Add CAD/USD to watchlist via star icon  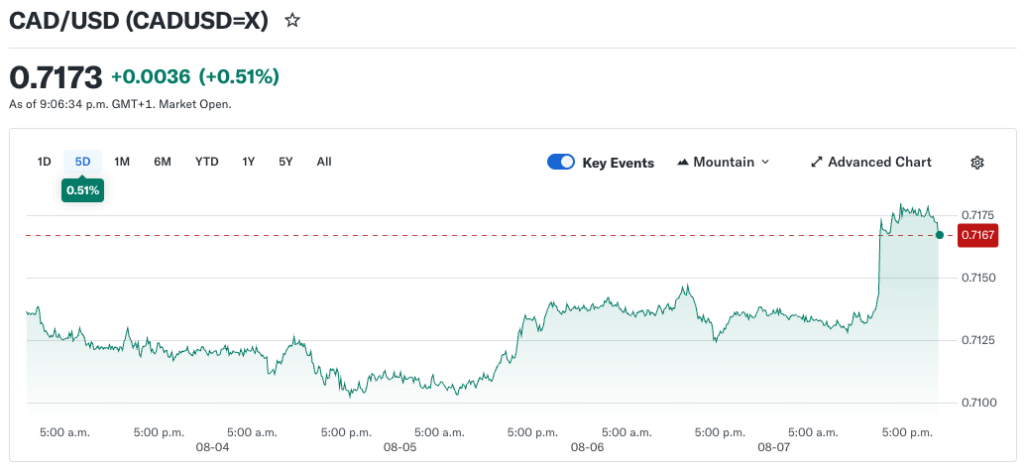pos(293,20)
